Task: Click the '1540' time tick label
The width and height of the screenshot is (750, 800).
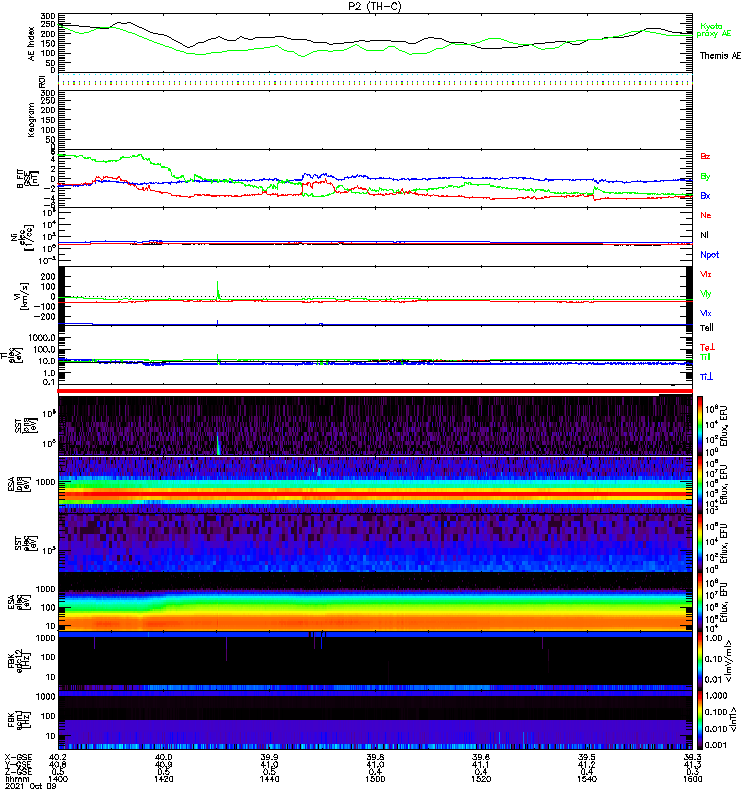Action: pyautogui.click(x=587, y=779)
